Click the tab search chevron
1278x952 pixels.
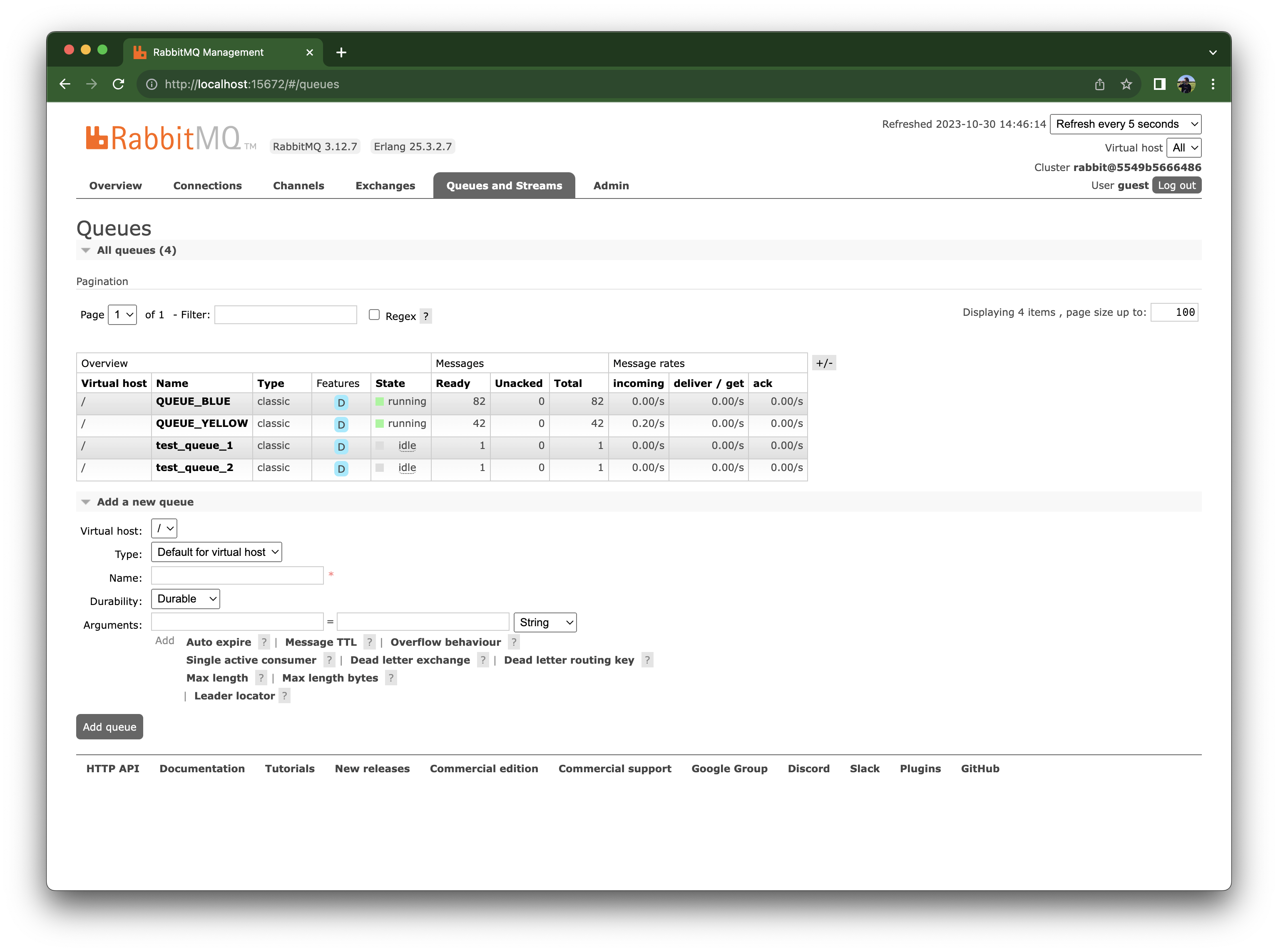(1213, 52)
